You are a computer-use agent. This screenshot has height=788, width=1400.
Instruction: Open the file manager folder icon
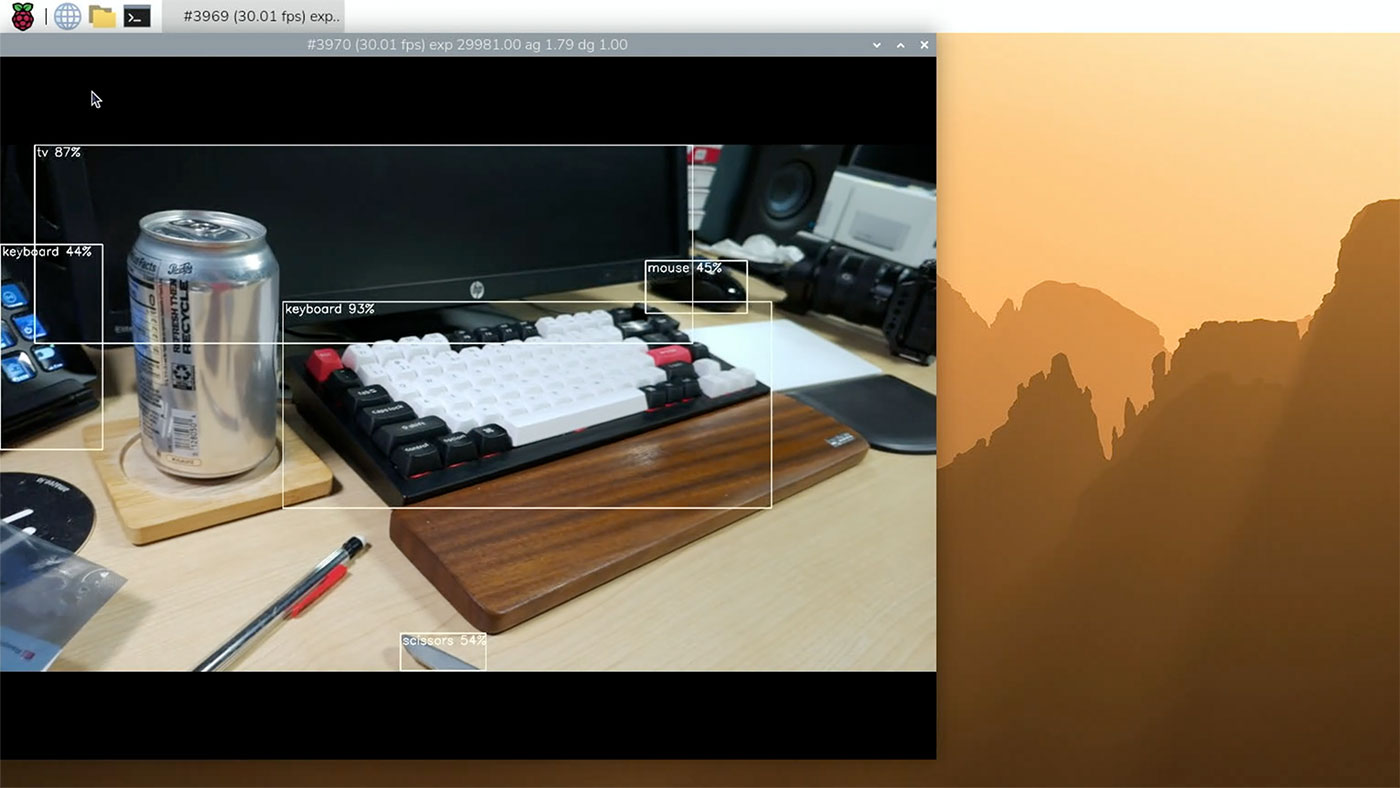pos(102,16)
